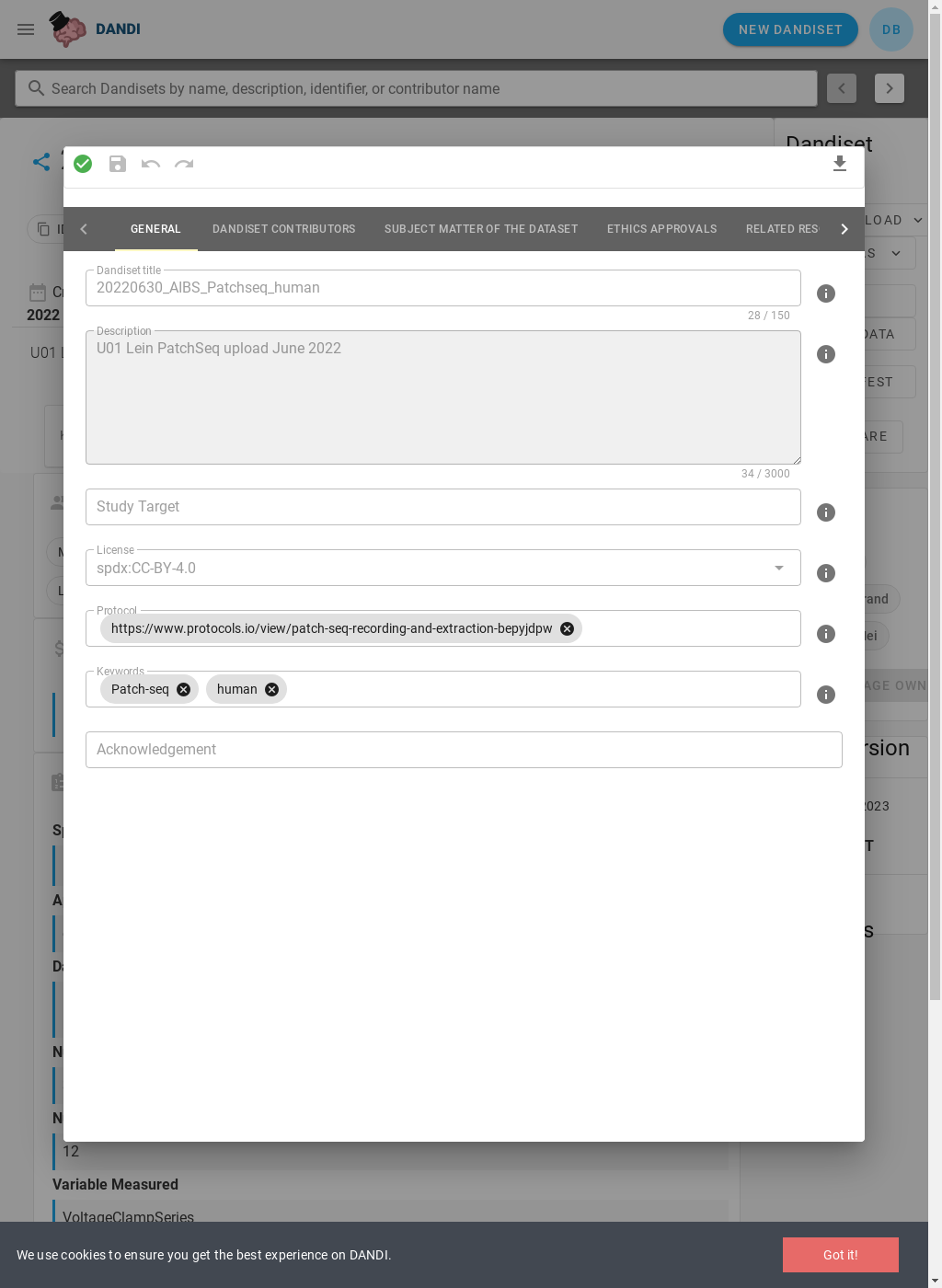
Task: Click the green validation checkmark icon
Action: (83, 164)
